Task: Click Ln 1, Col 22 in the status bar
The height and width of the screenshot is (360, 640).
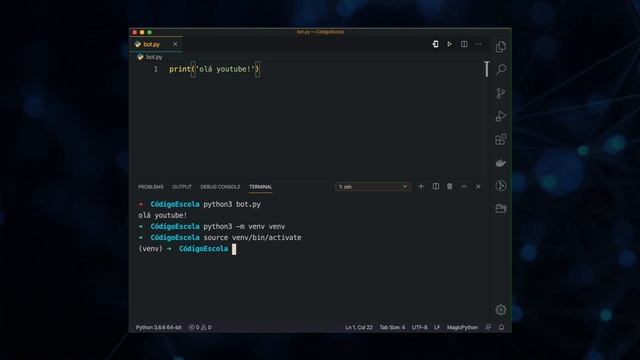Action: click(359, 327)
